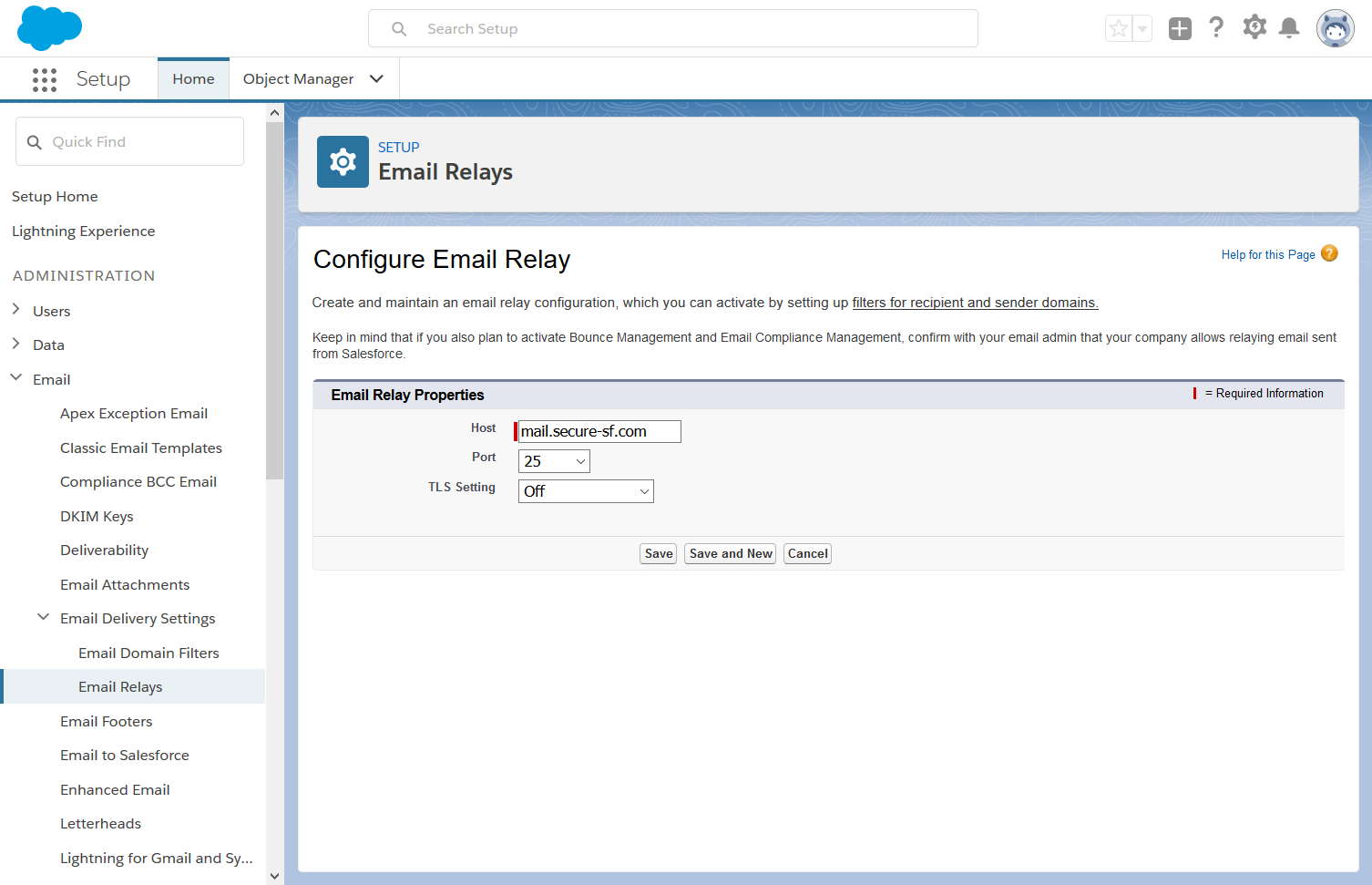Open Apex Exception Email
The width and height of the screenshot is (1372, 885).
pyautogui.click(x=134, y=414)
